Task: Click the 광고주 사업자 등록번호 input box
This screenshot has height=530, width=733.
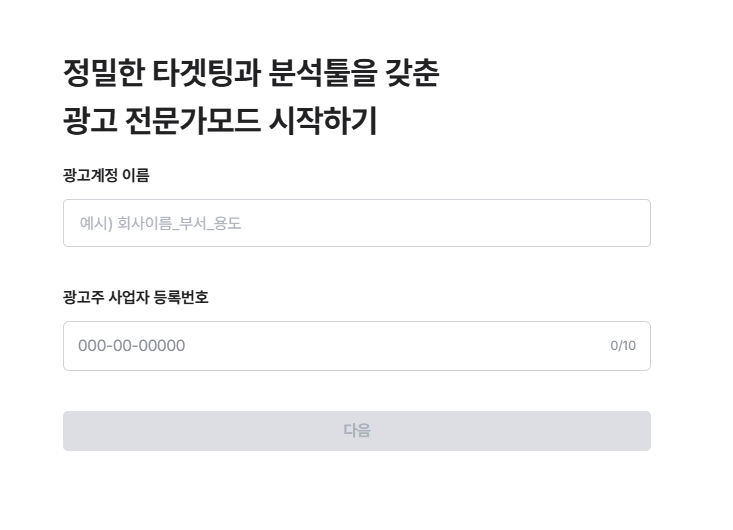Action: click(357, 346)
